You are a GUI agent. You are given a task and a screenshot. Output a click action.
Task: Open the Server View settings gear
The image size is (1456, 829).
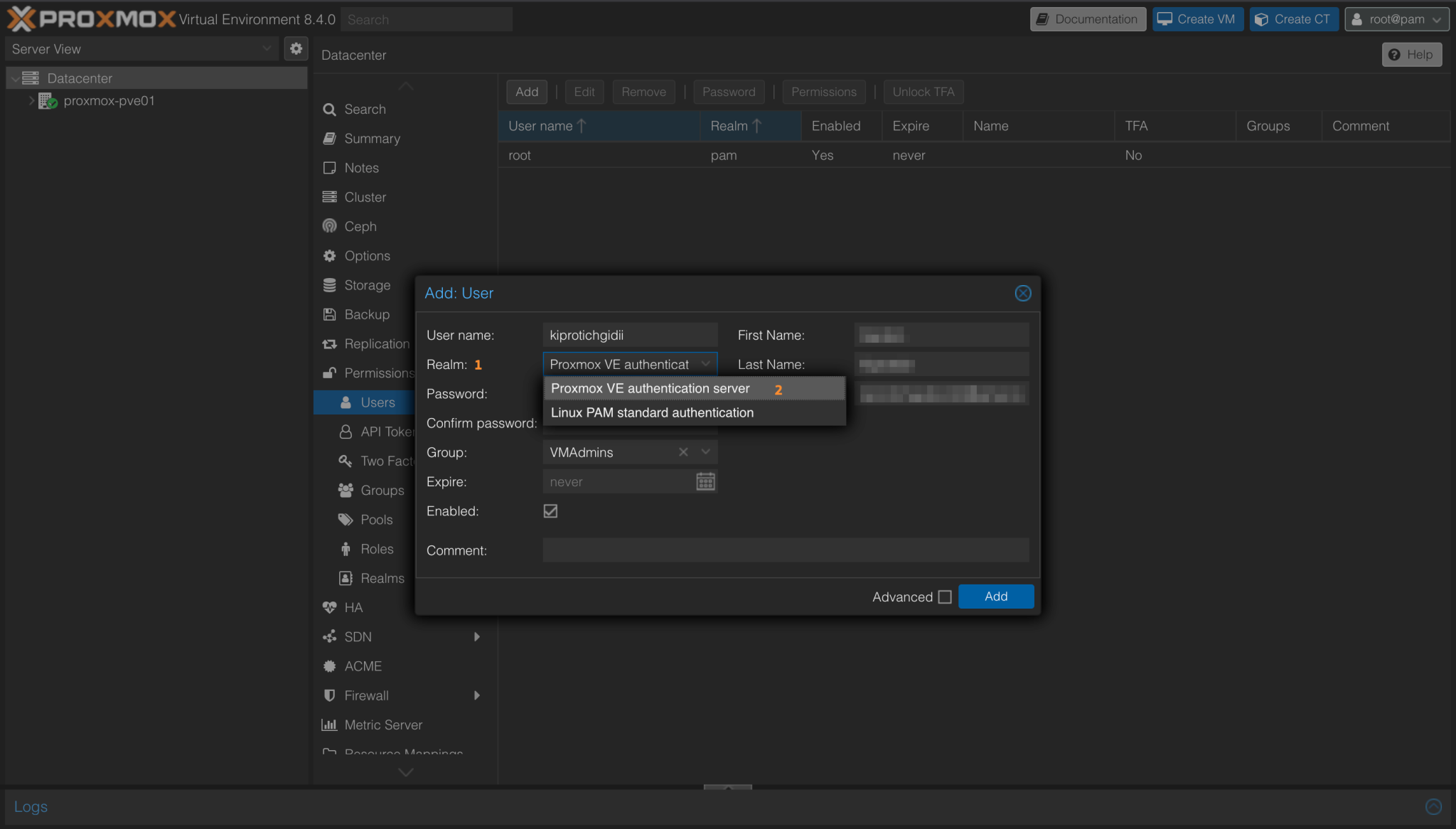click(x=296, y=48)
